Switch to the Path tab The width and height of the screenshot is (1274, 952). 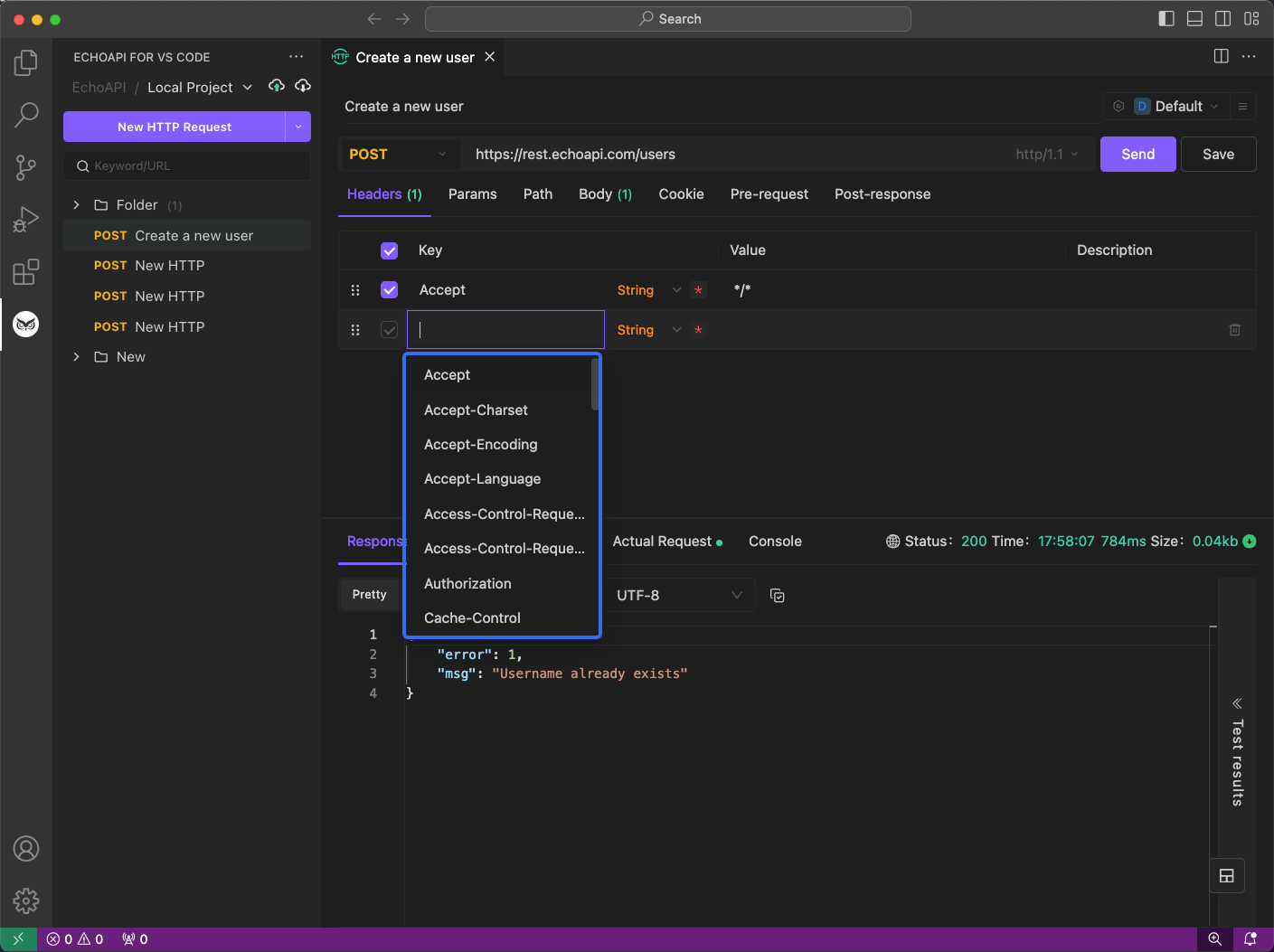click(538, 193)
